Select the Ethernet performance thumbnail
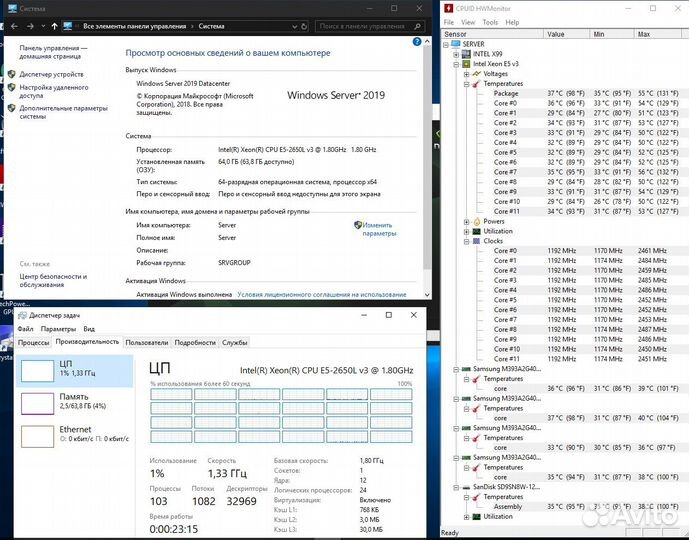The height and width of the screenshot is (540, 689). (x=38, y=434)
